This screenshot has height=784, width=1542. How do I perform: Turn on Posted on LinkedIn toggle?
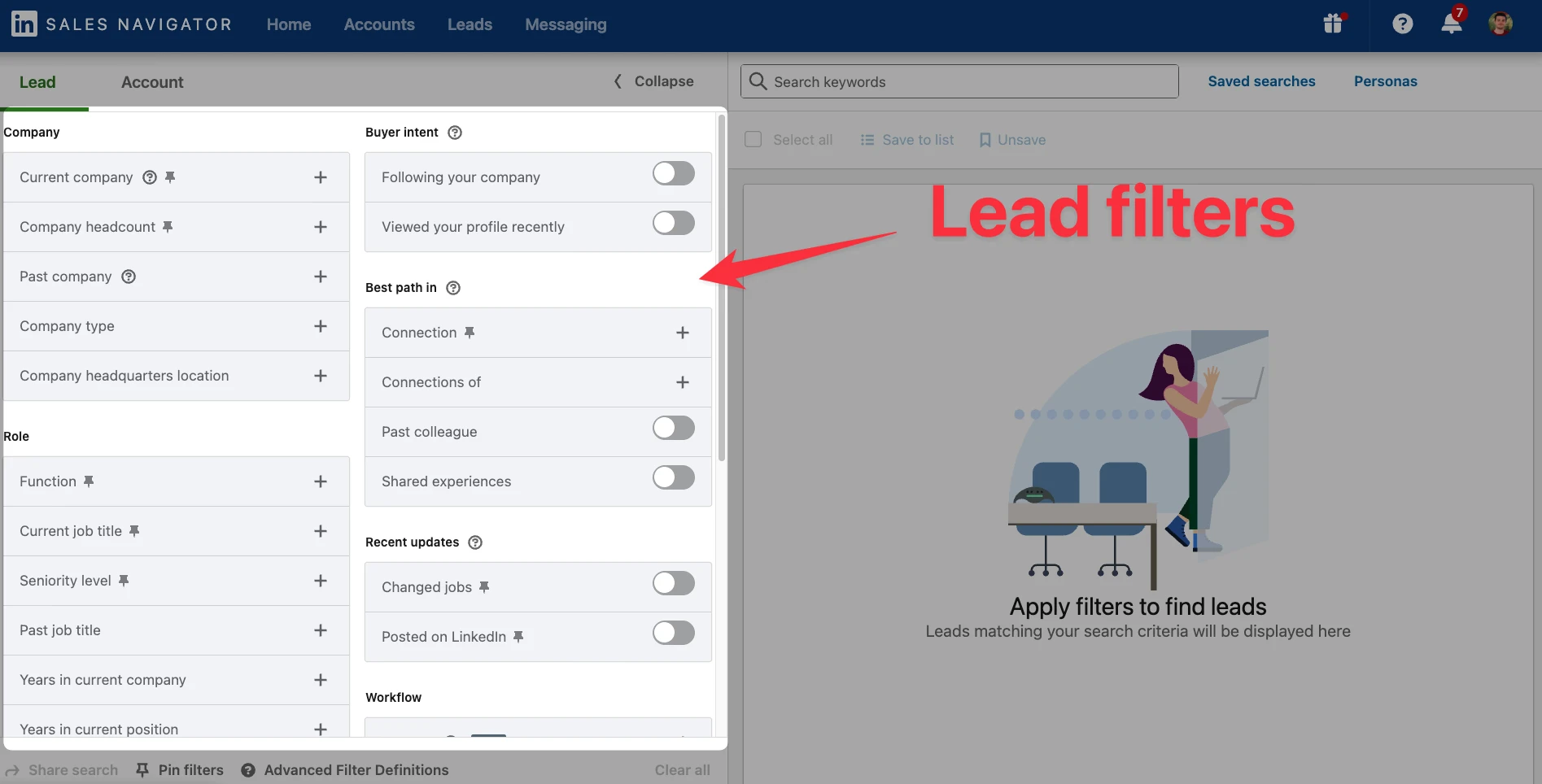[x=674, y=633]
